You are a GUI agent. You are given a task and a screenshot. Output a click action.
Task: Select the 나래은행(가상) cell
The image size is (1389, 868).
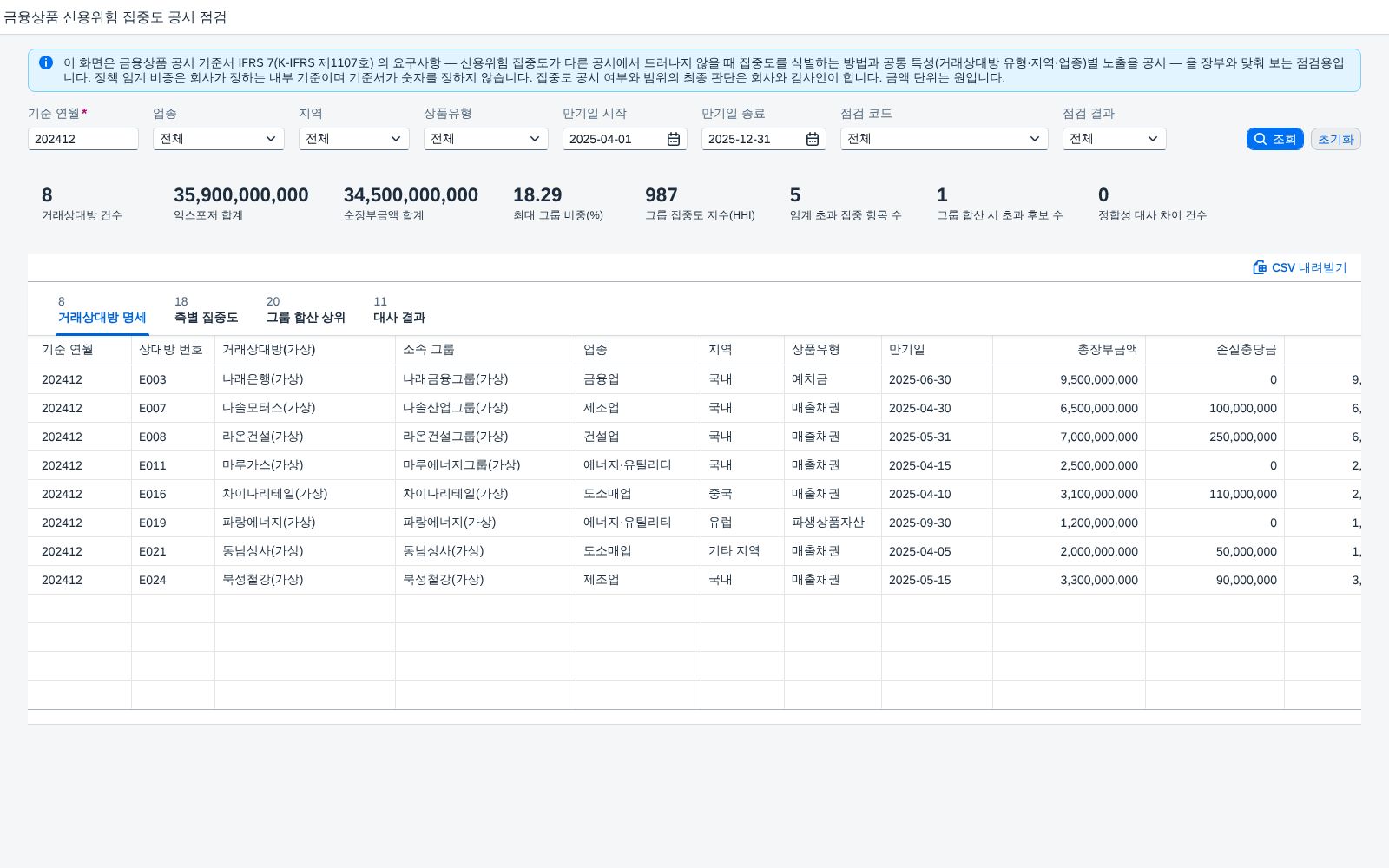[x=306, y=379]
